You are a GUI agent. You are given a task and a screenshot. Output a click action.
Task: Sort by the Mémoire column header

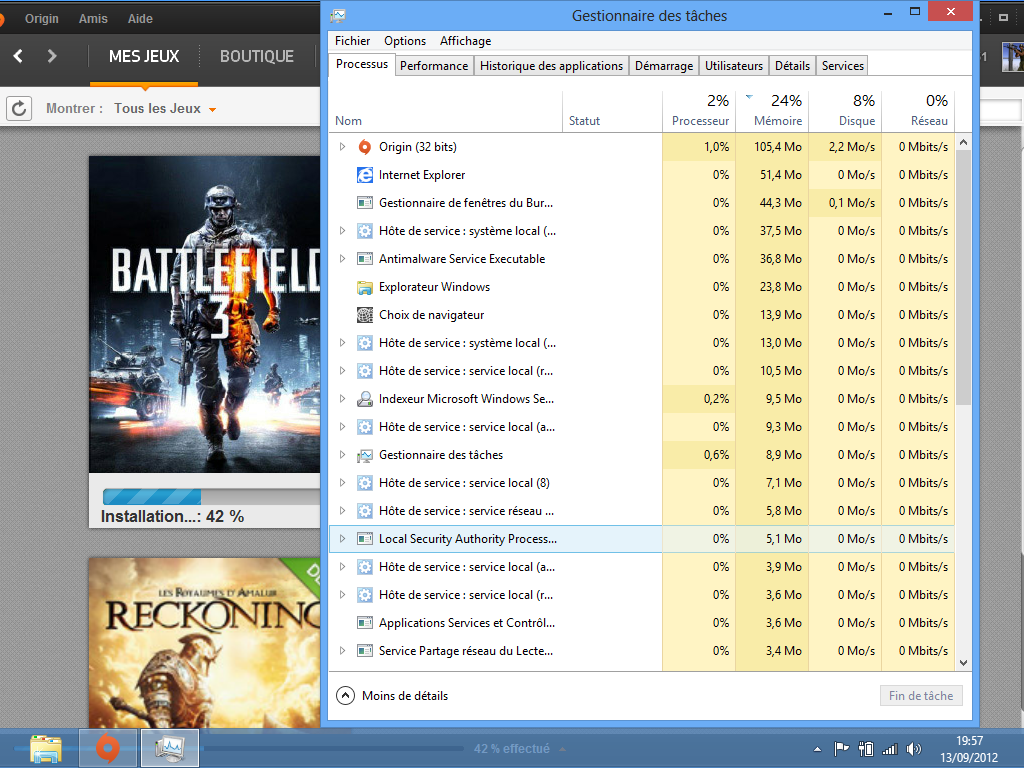coord(773,110)
